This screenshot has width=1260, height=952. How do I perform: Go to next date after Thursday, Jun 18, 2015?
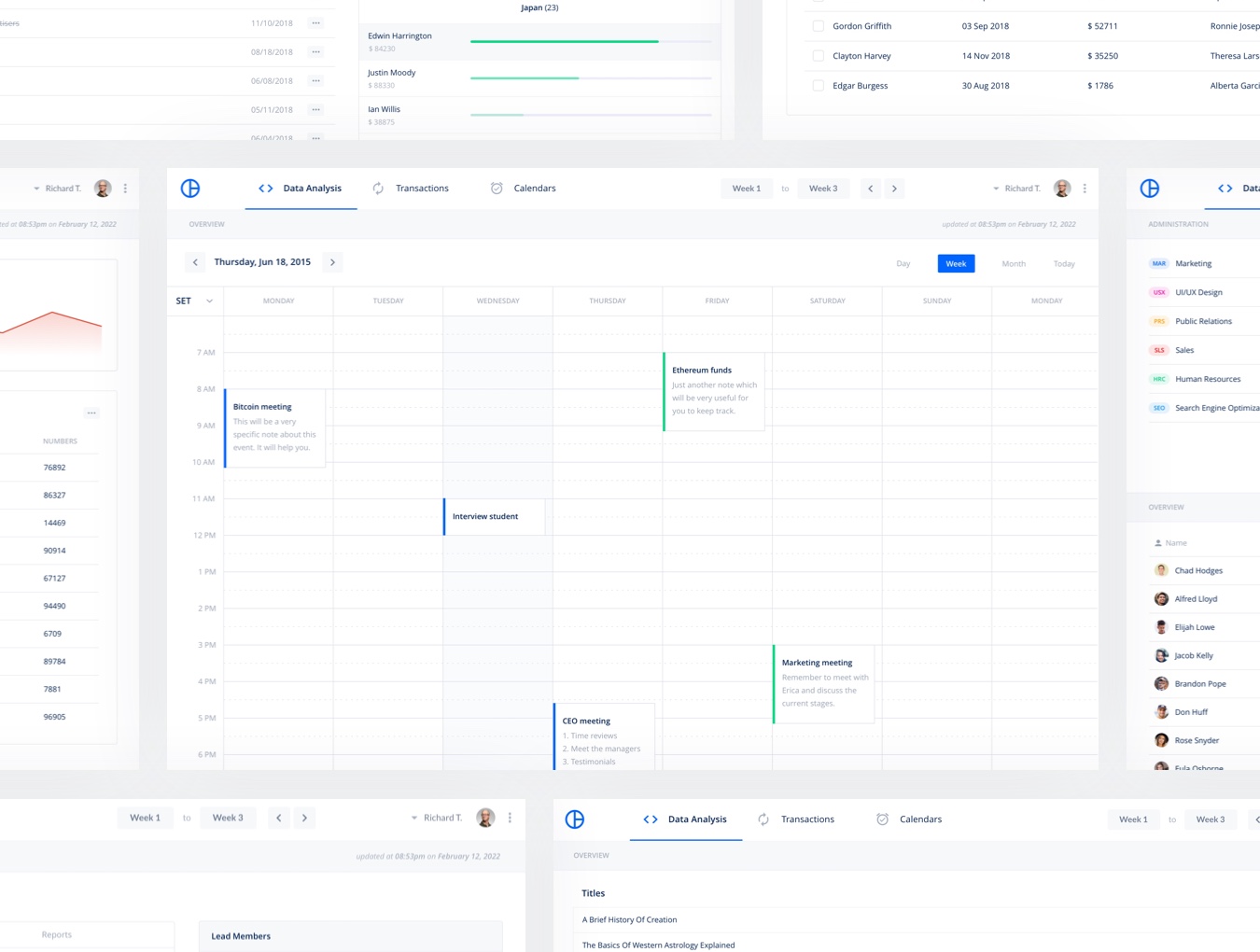332,262
